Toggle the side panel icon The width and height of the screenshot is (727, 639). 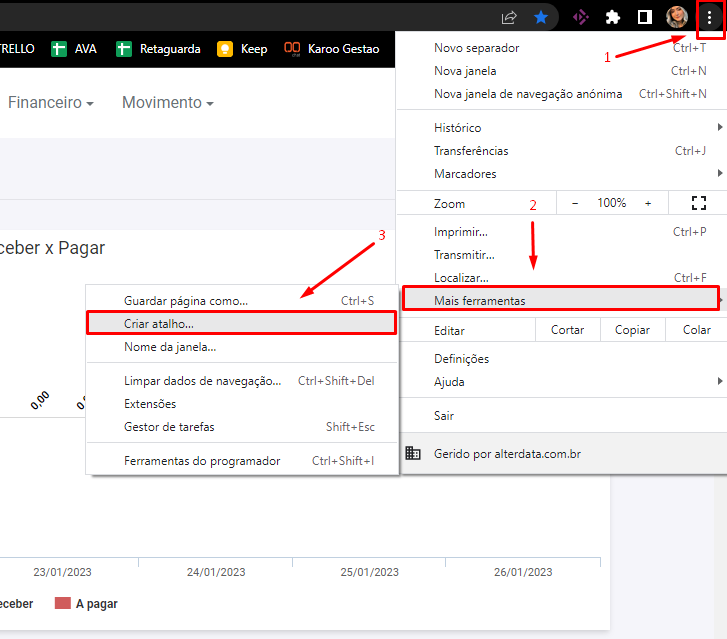[x=644, y=18]
